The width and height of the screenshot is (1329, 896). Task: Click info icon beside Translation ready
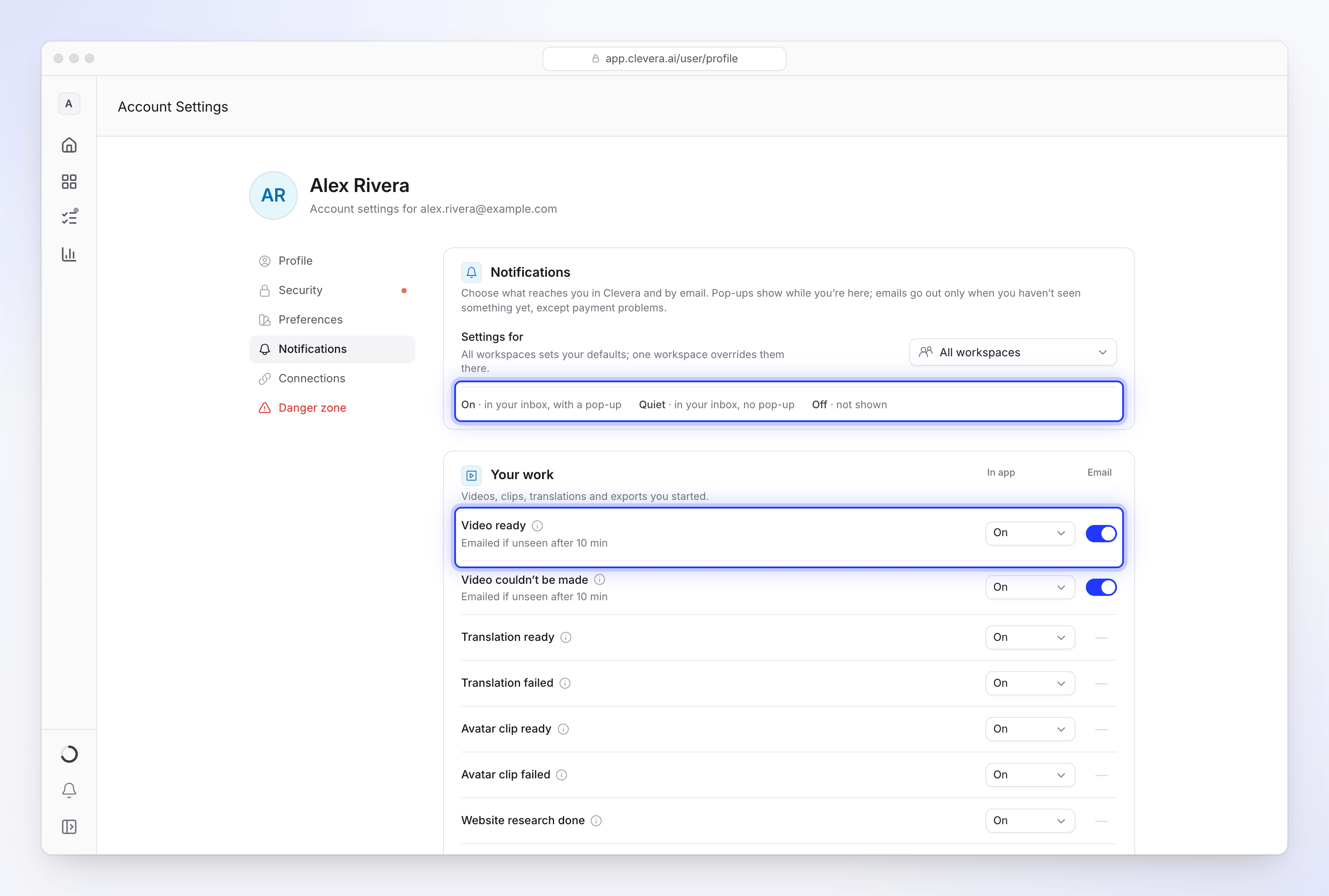[566, 637]
